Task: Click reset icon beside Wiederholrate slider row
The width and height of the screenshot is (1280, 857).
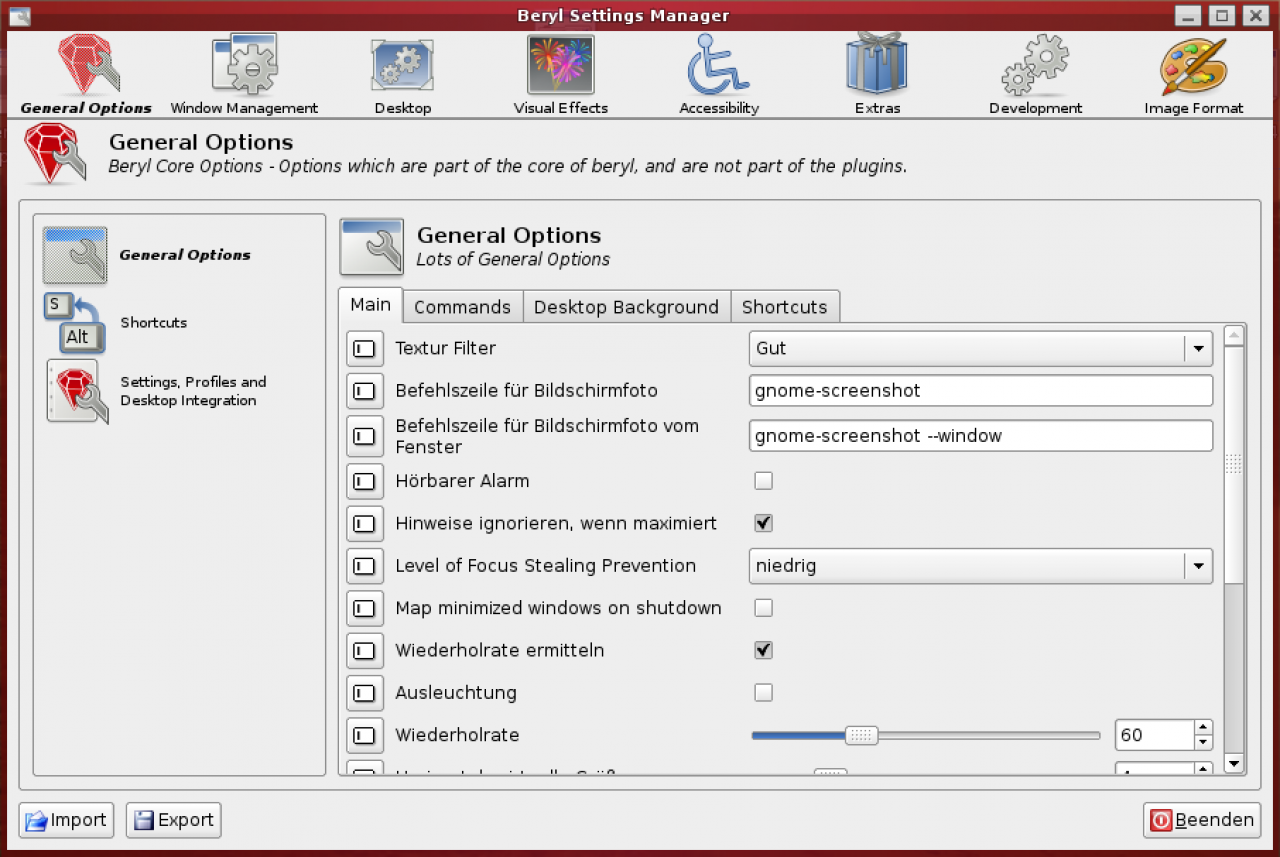Action: tap(365, 735)
